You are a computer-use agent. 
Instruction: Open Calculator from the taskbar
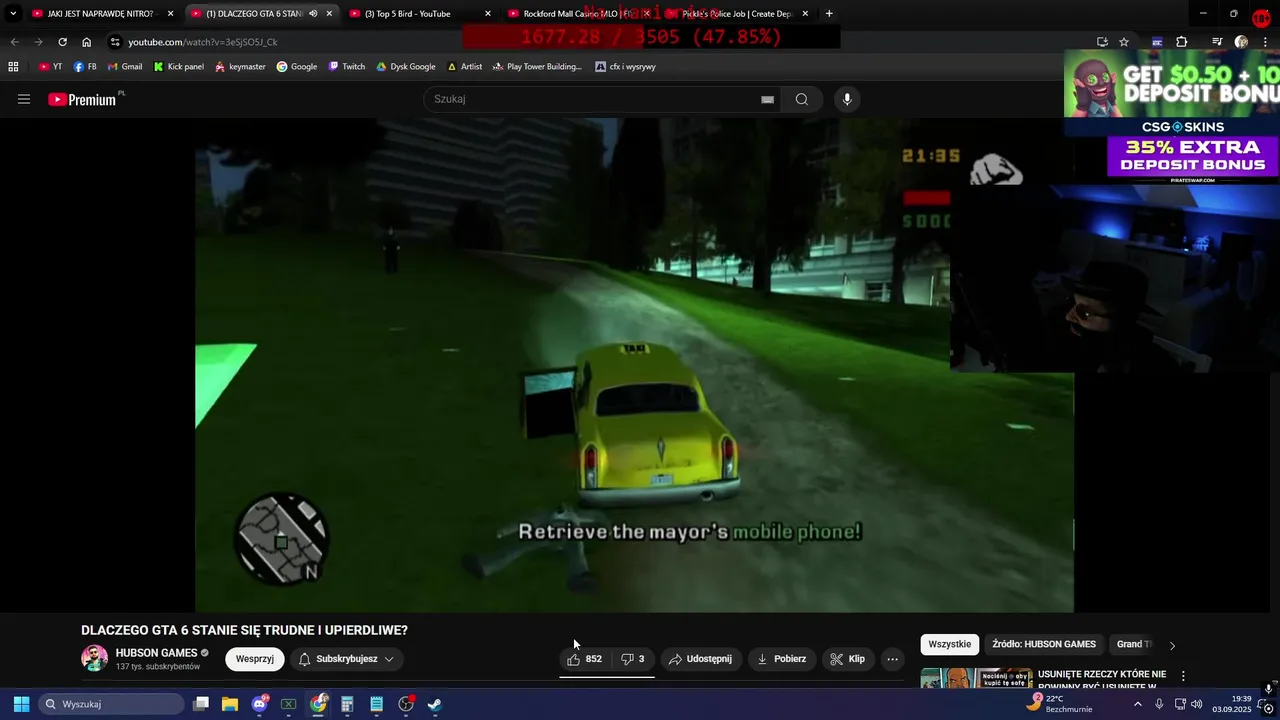pos(347,704)
